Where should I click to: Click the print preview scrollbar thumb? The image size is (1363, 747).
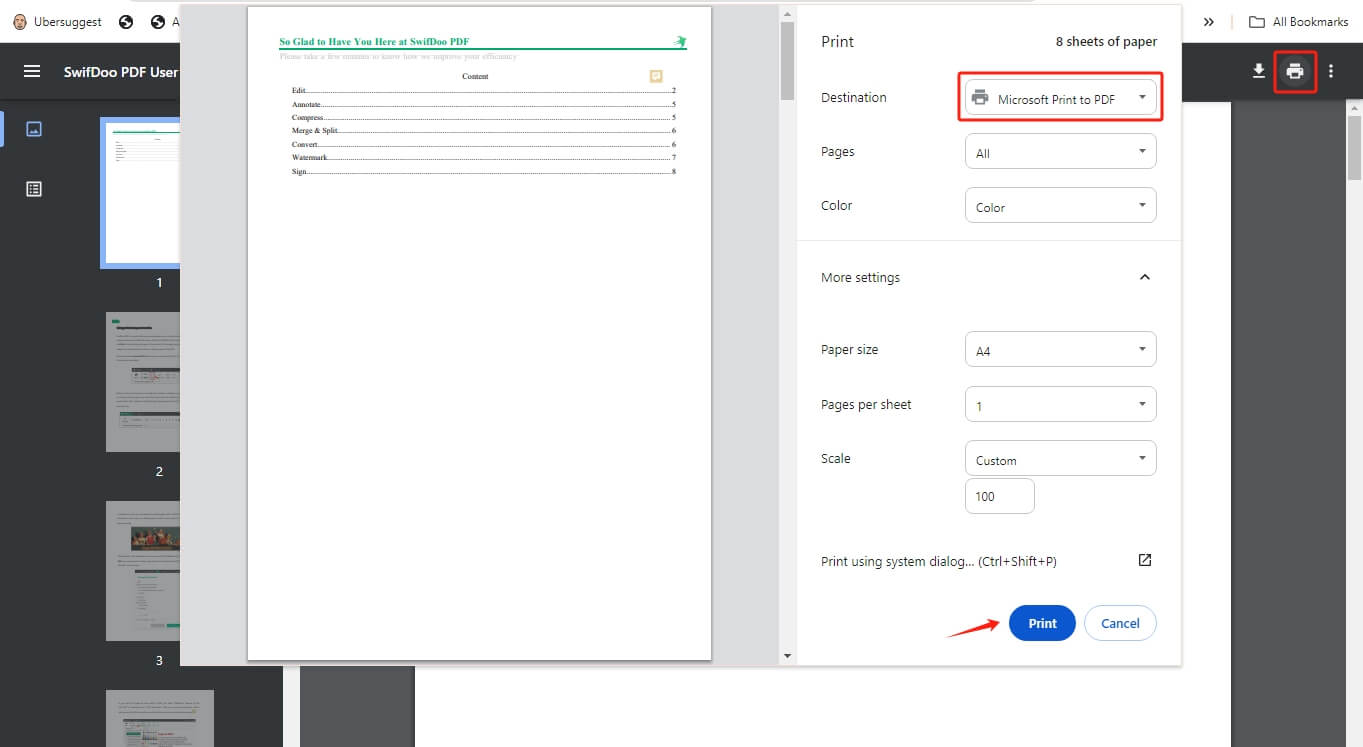787,60
